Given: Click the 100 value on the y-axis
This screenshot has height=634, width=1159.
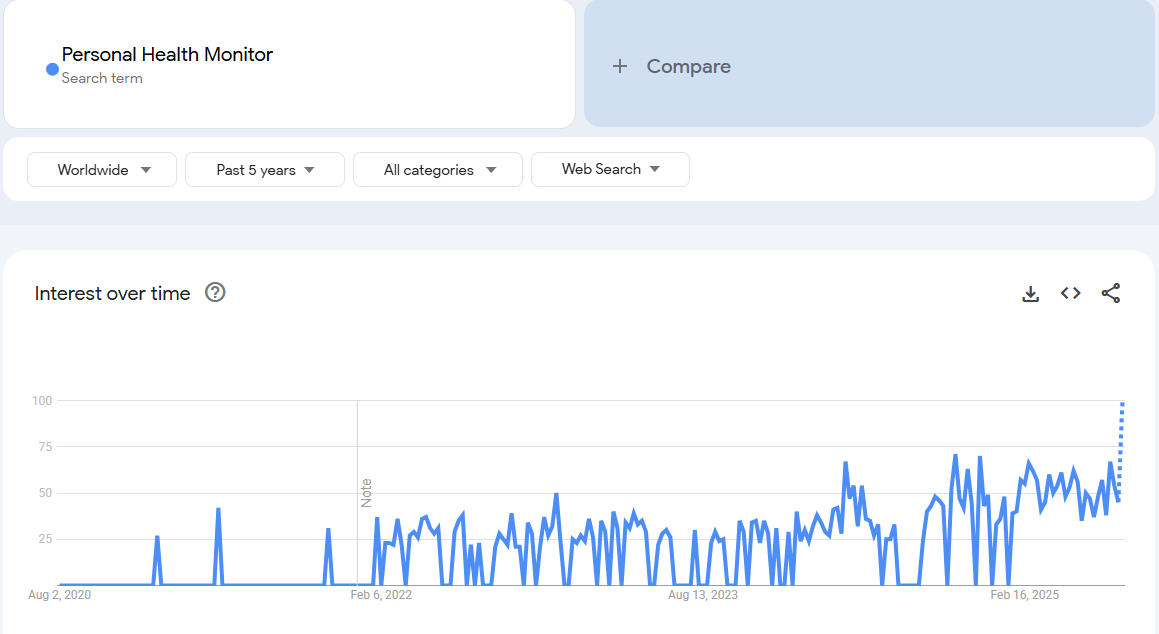Looking at the screenshot, I should click(x=41, y=401).
